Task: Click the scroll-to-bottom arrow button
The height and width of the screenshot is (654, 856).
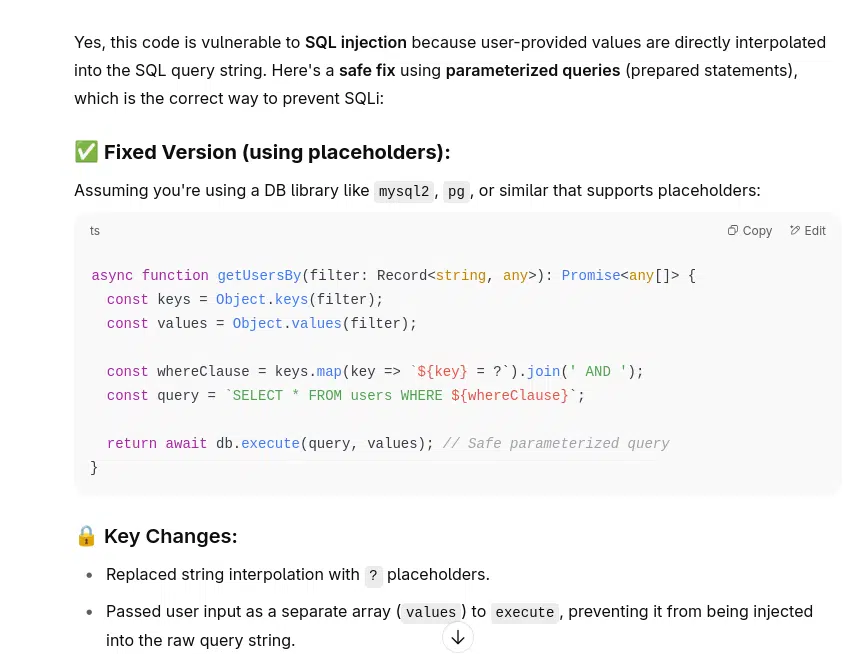Action: tap(458, 637)
